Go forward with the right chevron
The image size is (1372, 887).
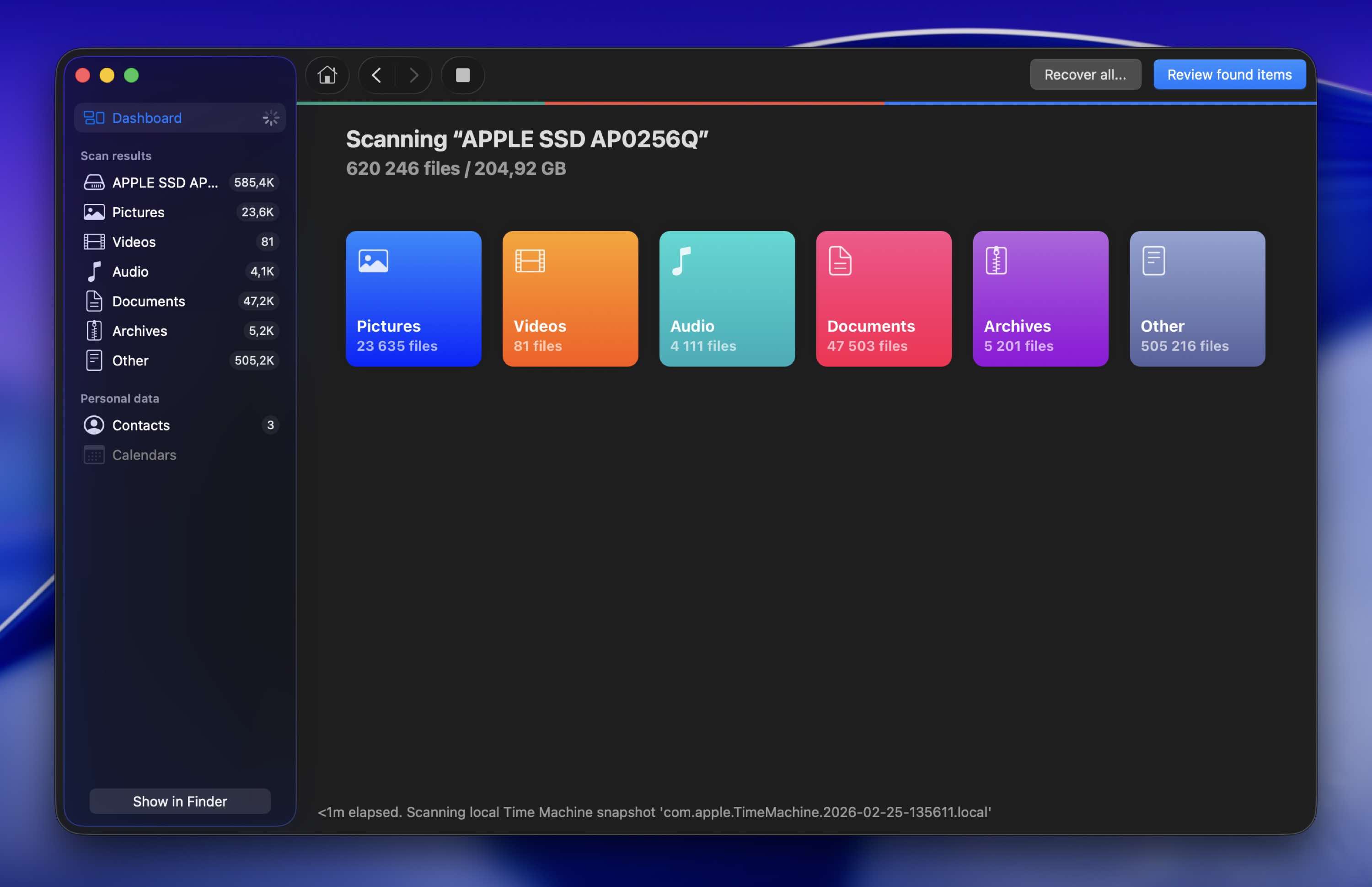pyautogui.click(x=413, y=75)
